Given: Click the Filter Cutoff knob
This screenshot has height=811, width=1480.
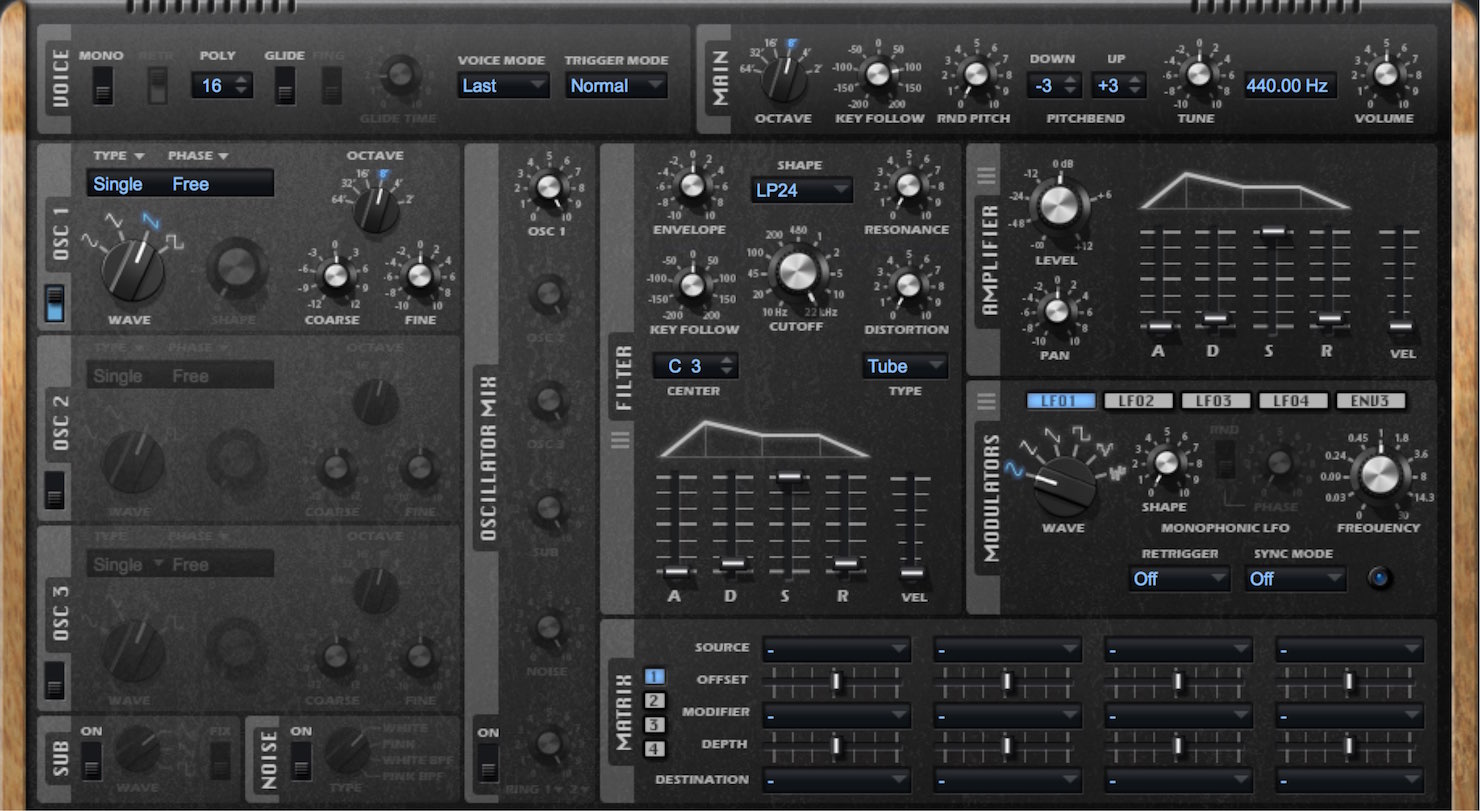Looking at the screenshot, I should click(798, 273).
